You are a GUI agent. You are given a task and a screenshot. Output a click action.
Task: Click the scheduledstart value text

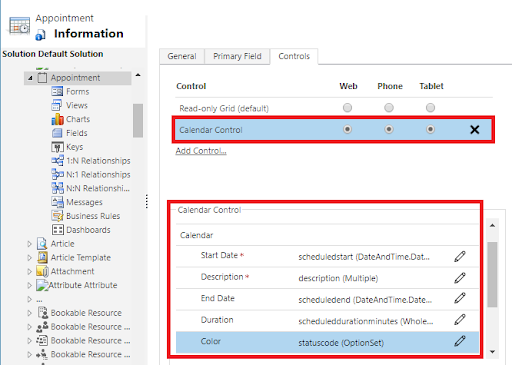[x=364, y=257]
